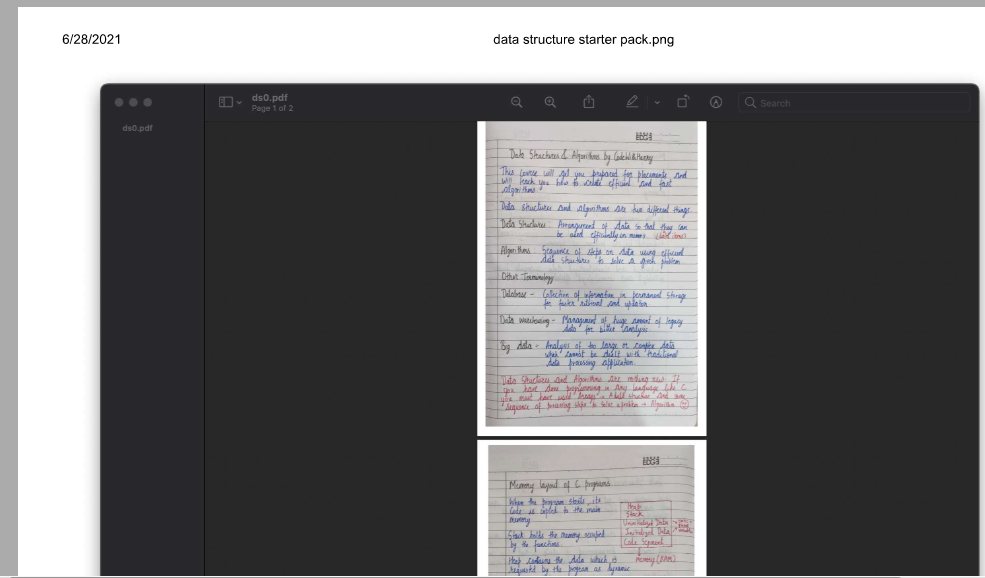Click the sidebar view toggle icon

point(226,102)
